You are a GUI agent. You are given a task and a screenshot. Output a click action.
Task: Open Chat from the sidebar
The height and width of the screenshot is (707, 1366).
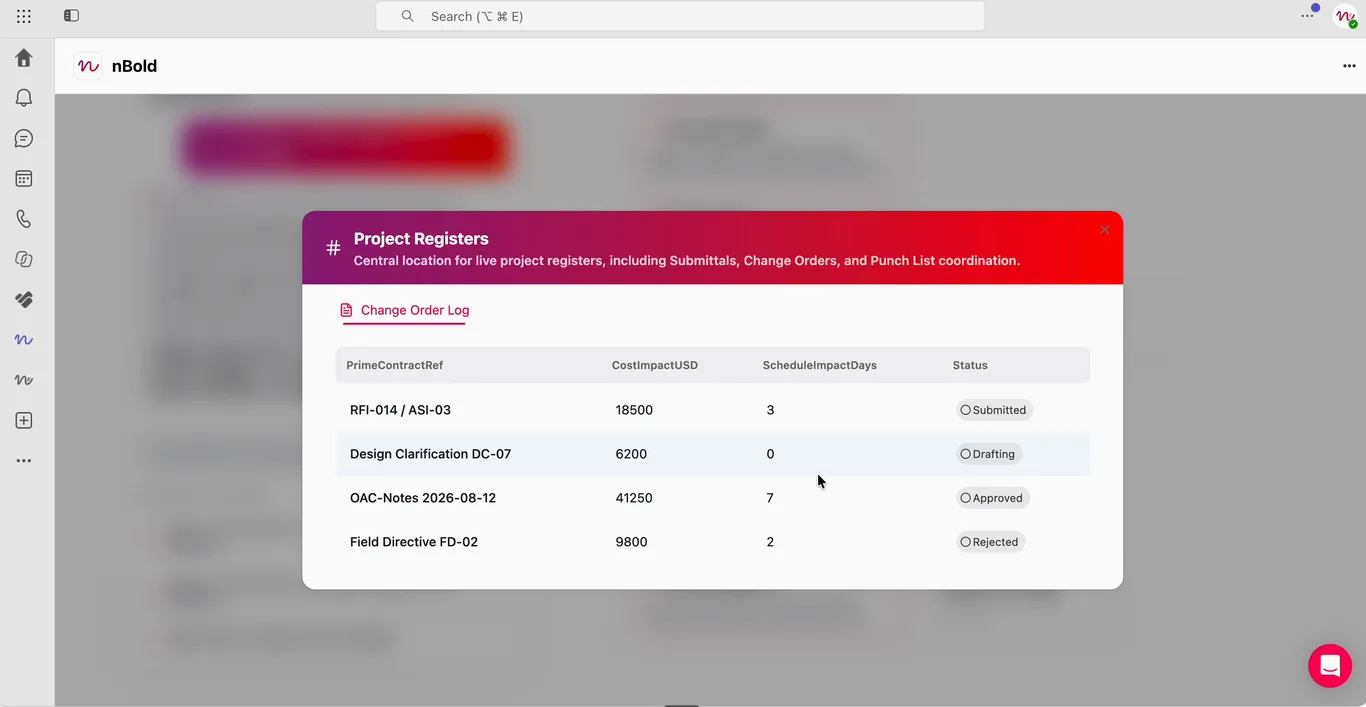coord(24,139)
